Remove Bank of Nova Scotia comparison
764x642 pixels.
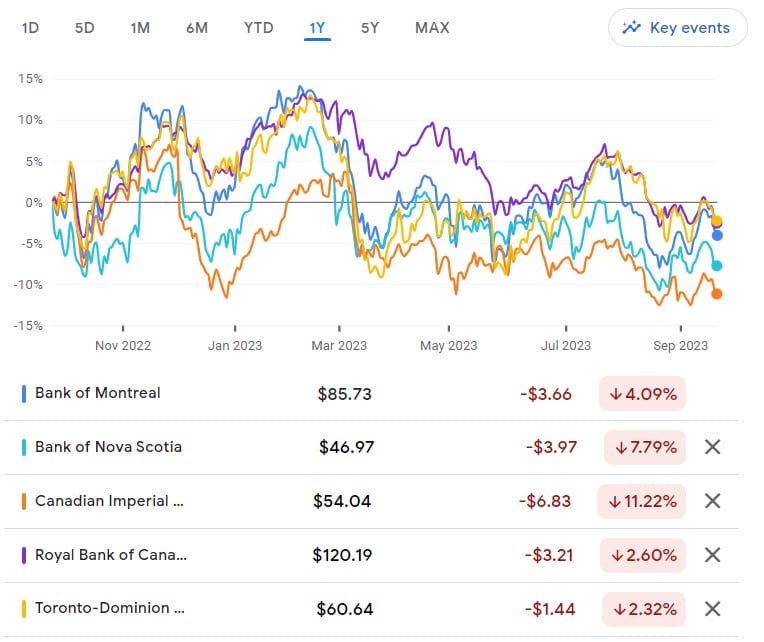point(712,447)
